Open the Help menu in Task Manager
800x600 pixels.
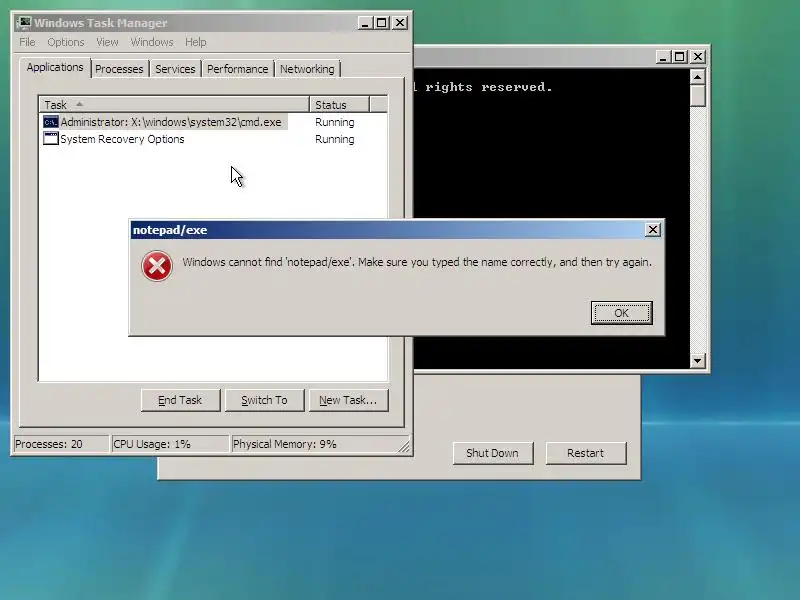point(195,42)
